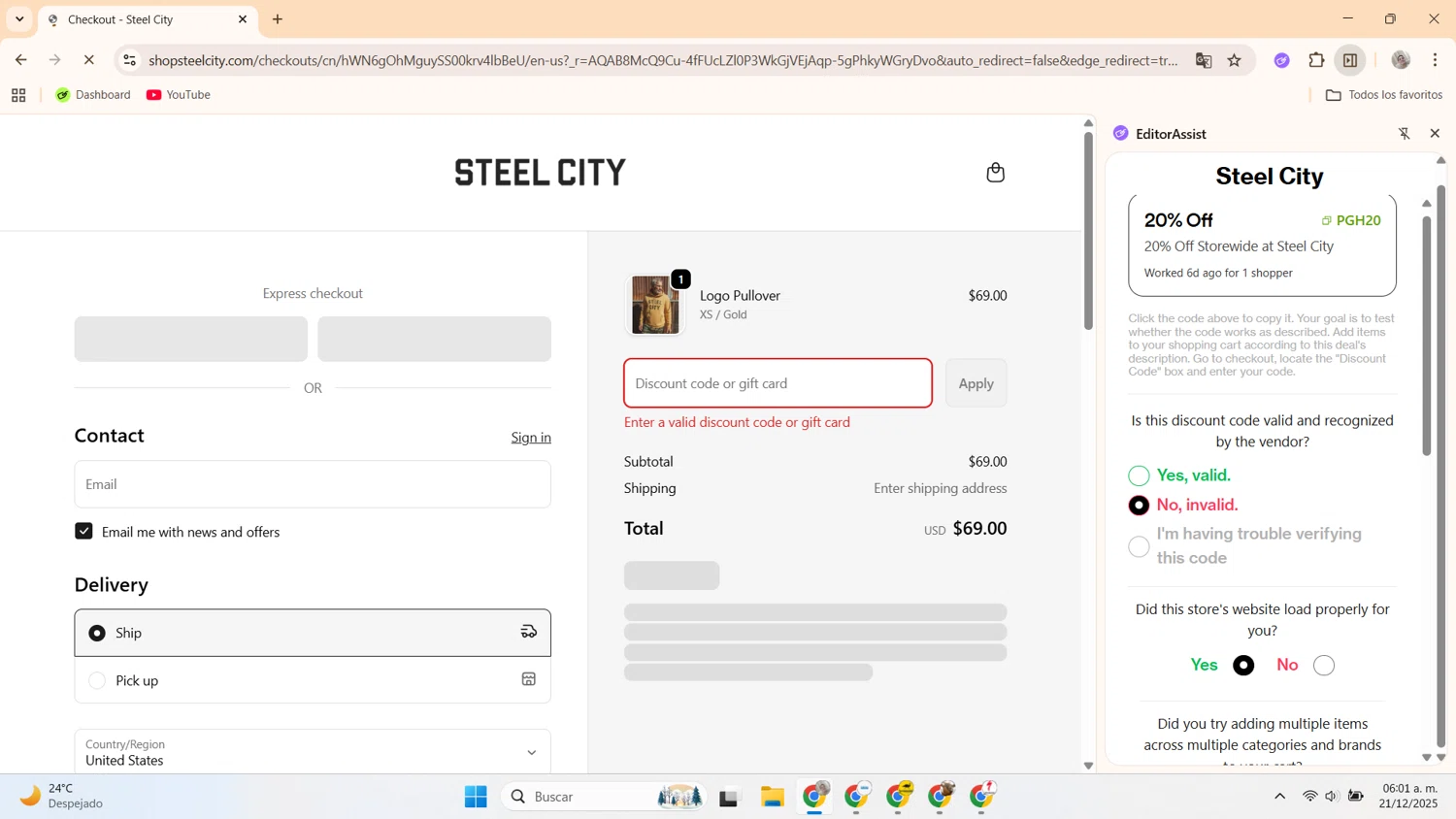The image size is (1456, 819).
Task: Show hidden system tray icons
Action: pyautogui.click(x=1279, y=797)
